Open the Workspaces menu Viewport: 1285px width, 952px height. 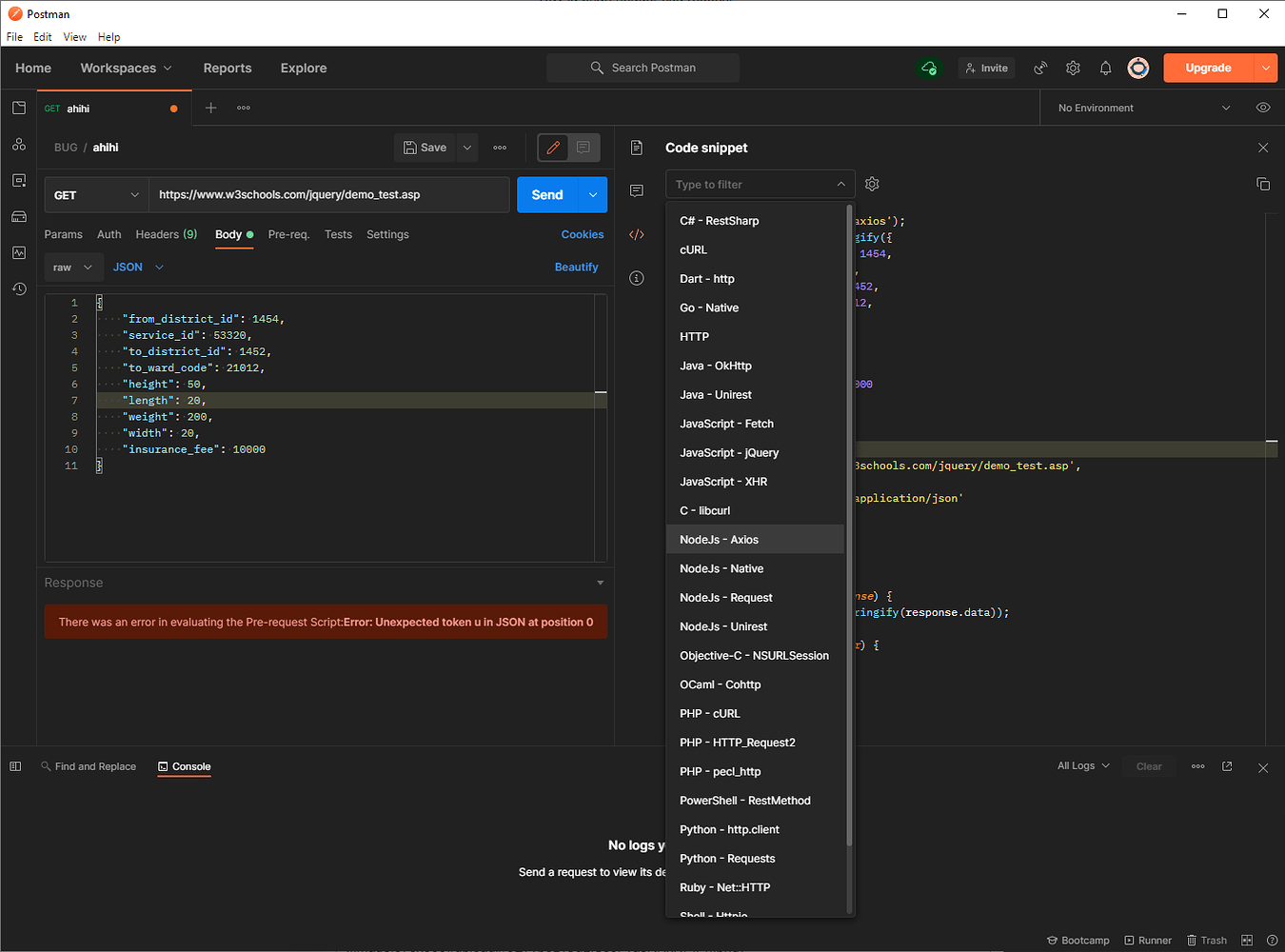pos(125,68)
